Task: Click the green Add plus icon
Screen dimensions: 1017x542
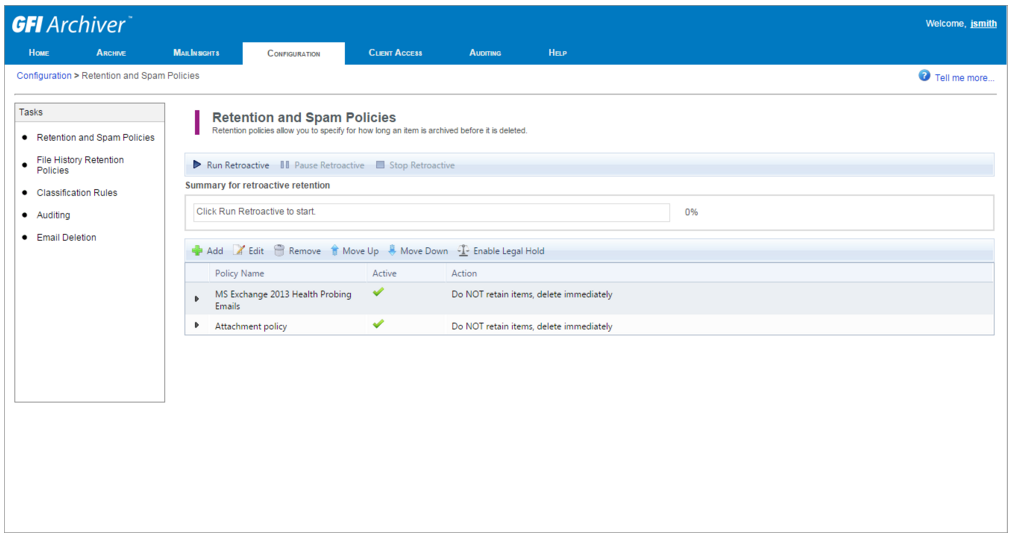Action: (x=197, y=250)
